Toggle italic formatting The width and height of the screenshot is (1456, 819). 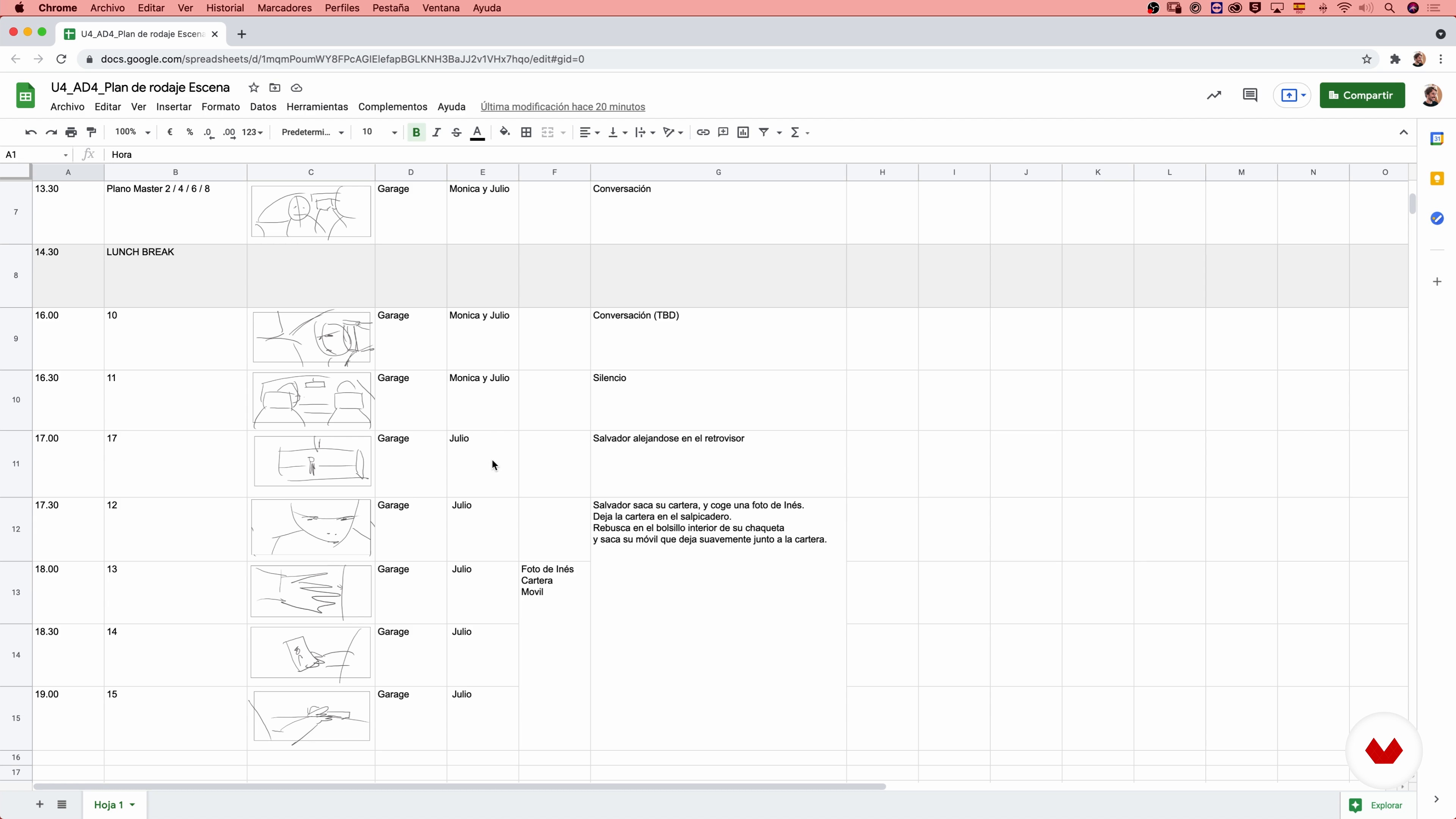tap(436, 132)
